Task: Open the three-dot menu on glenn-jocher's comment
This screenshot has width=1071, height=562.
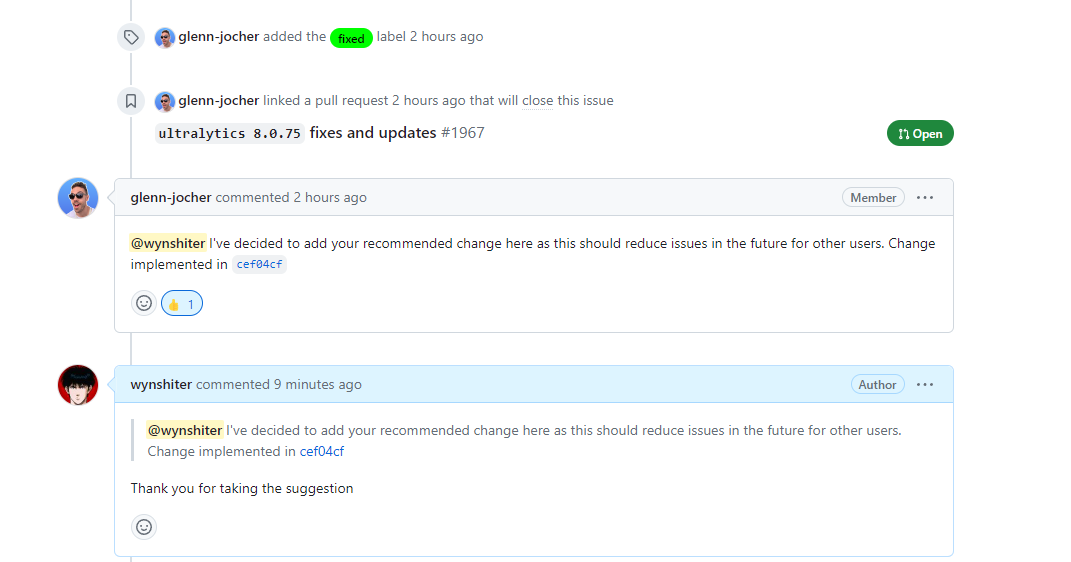Action: (925, 197)
